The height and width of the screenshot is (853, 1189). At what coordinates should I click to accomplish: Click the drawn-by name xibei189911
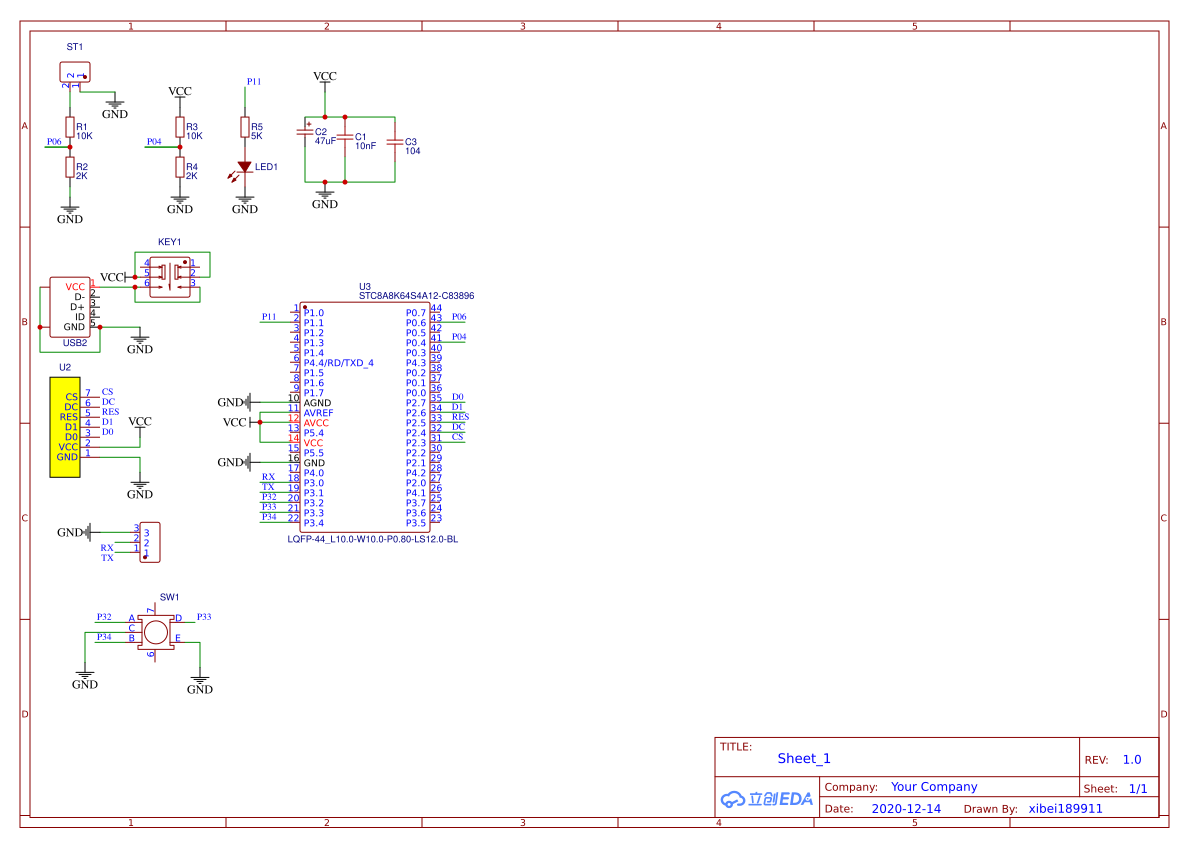click(x=1066, y=808)
